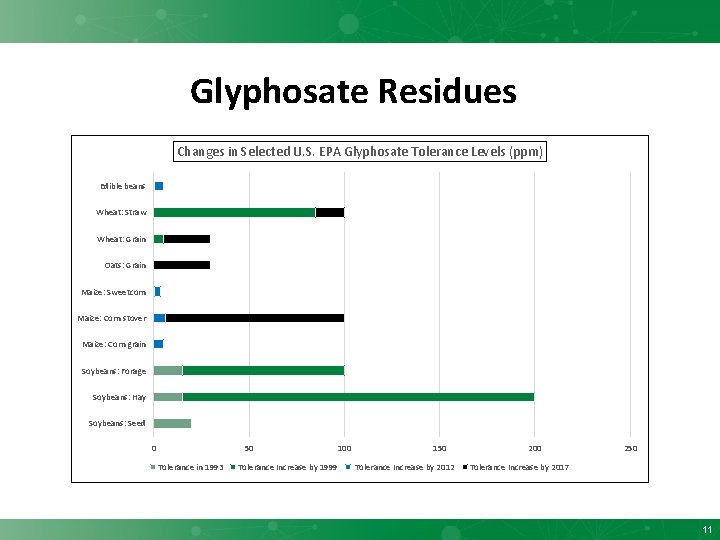The height and width of the screenshot is (540, 720).
Task: Select the grey-green segment of the Soybeans: Hay bar
Action: (x=168, y=397)
